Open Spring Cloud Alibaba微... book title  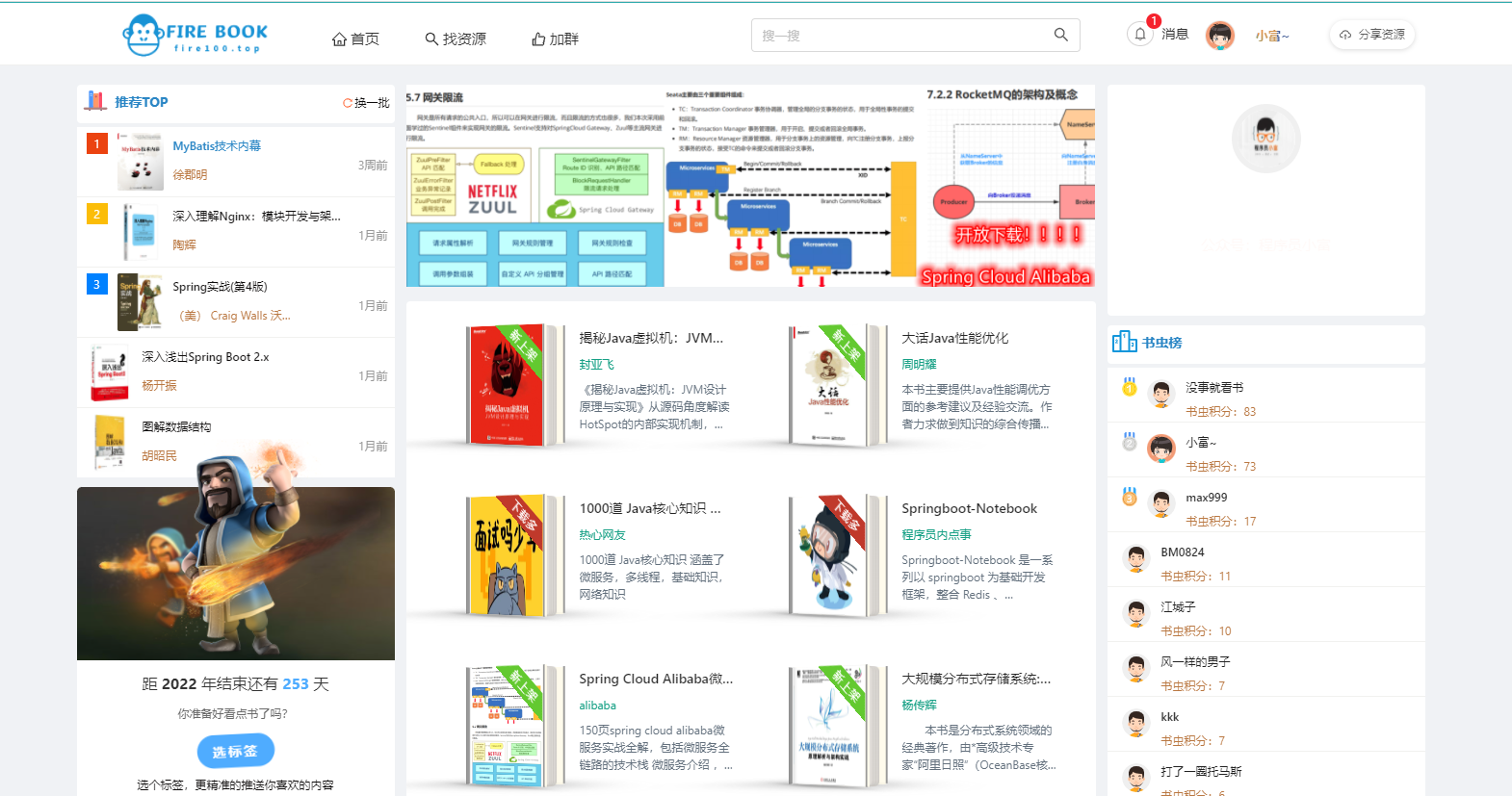tap(656, 679)
